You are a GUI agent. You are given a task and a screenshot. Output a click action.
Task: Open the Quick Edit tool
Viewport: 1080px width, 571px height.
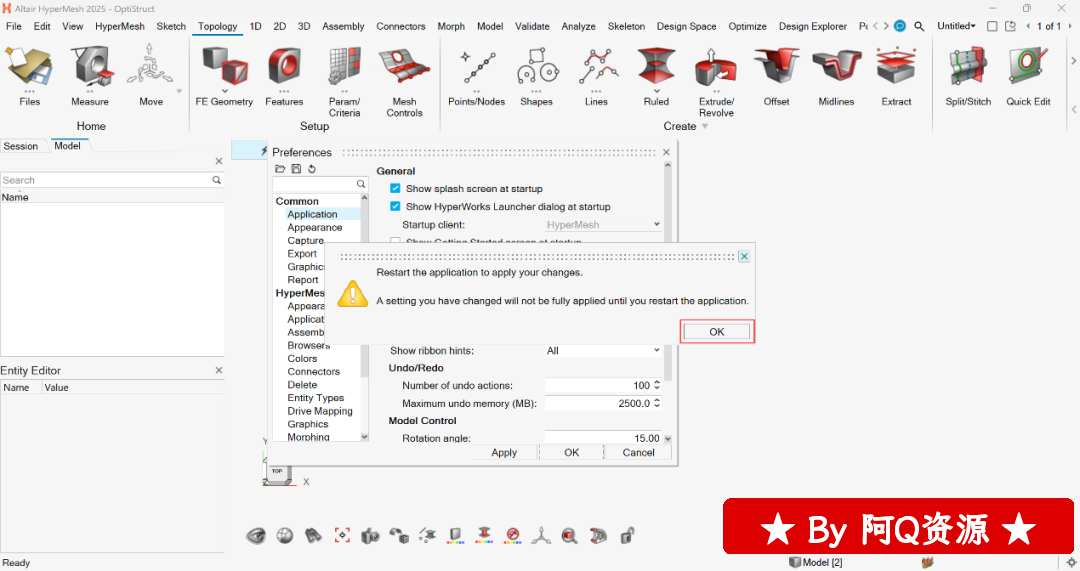(x=1028, y=76)
